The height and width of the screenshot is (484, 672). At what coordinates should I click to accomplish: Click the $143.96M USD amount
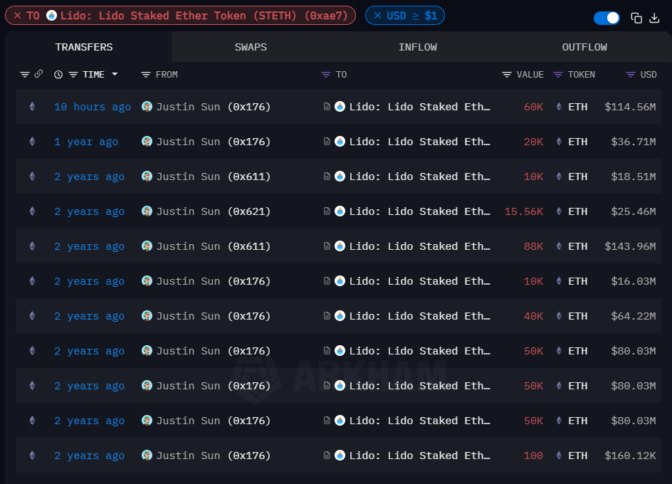[x=630, y=246]
